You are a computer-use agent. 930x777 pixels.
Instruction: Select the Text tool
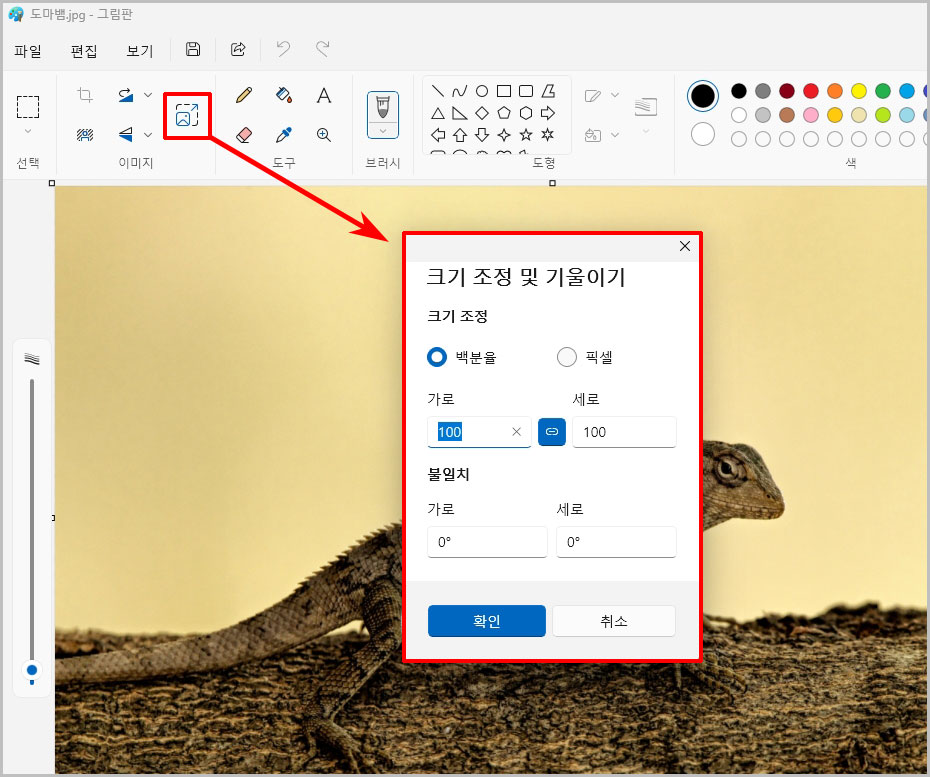(x=322, y=97)
